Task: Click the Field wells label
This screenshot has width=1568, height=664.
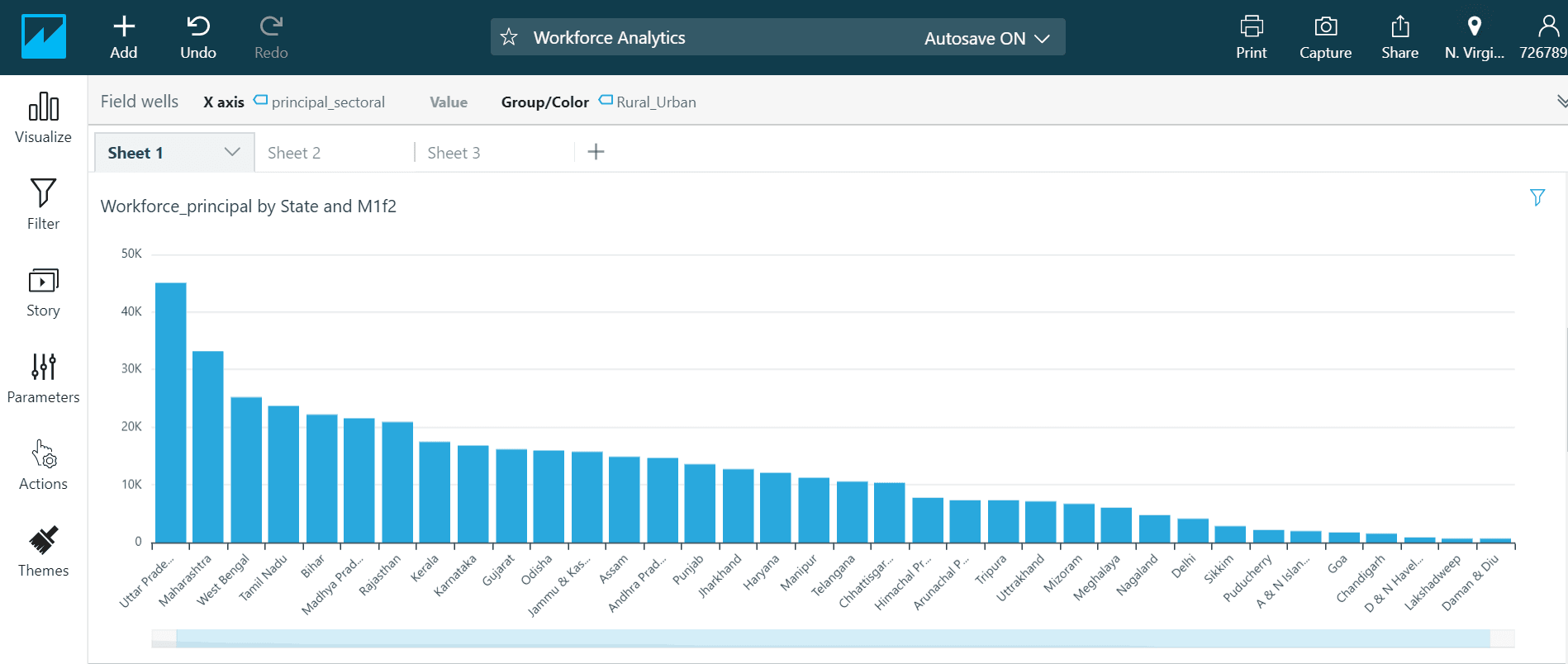Action: 140,102
